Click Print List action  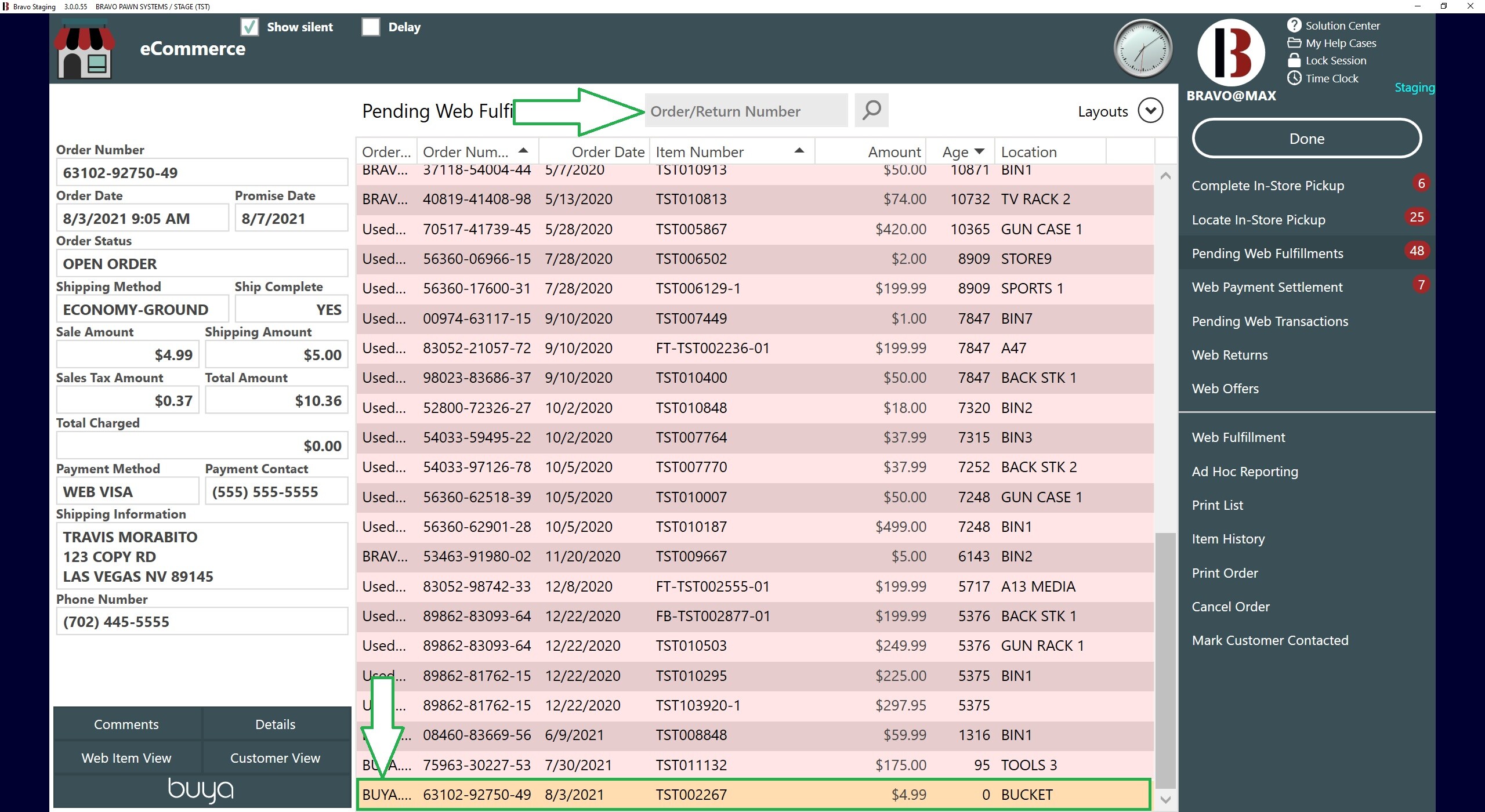[x=1217, y=505]
